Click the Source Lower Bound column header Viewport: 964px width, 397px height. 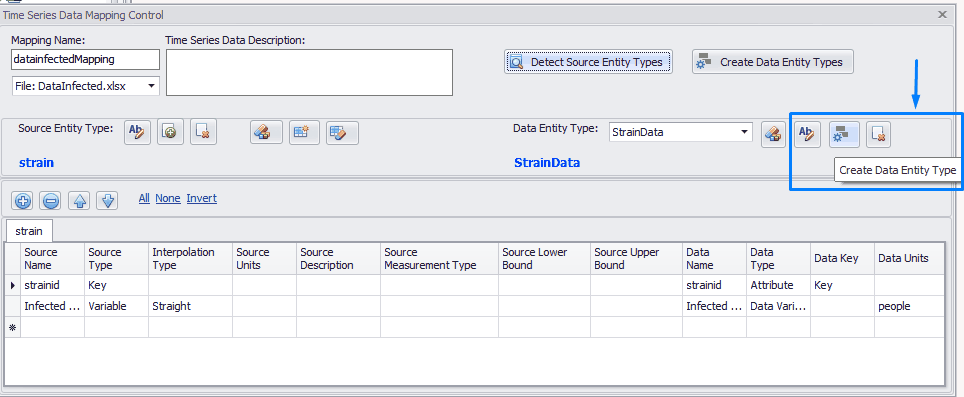point(544,259)
